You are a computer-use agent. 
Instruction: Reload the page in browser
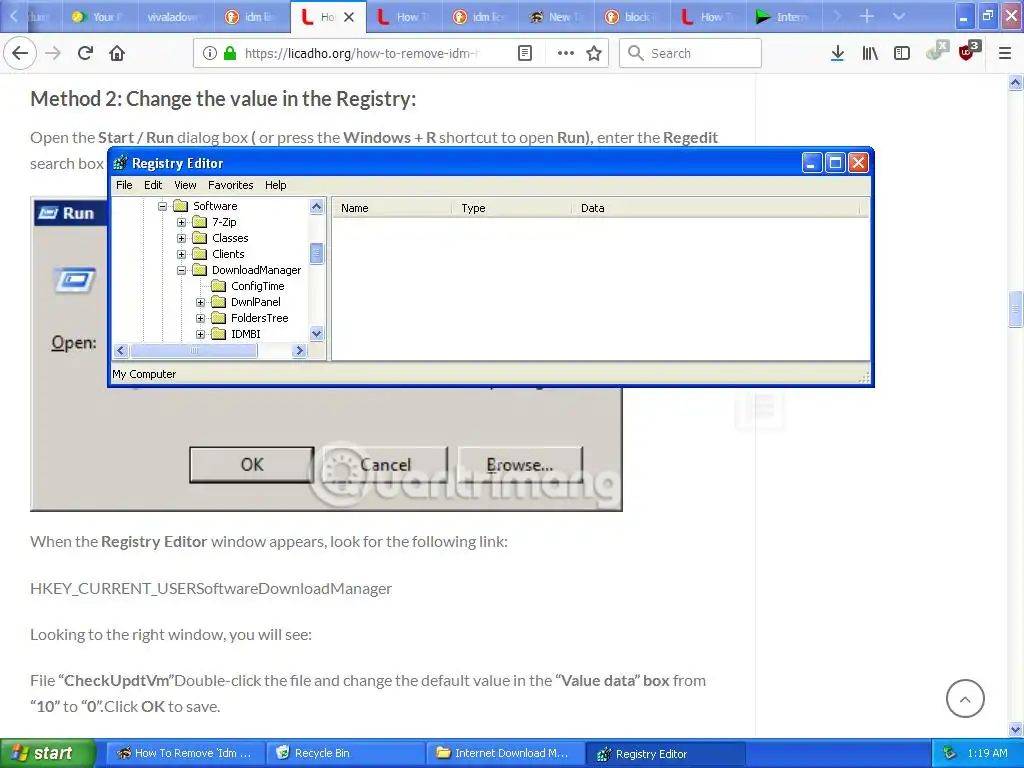[x=86, y=53]
